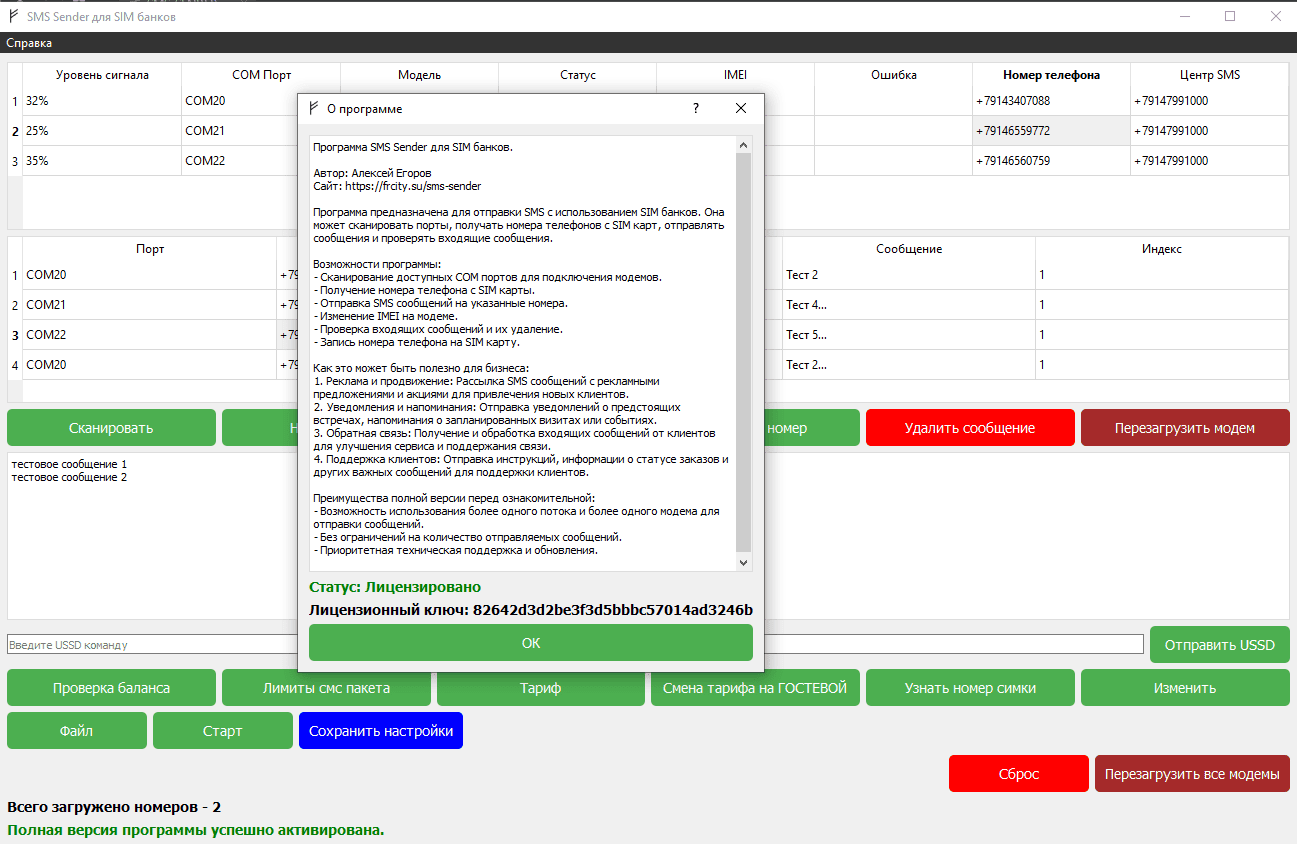Screen dimensions: 1297x844
Task: Click the app icon in the main title bar
Action: [x=14, y=16]
